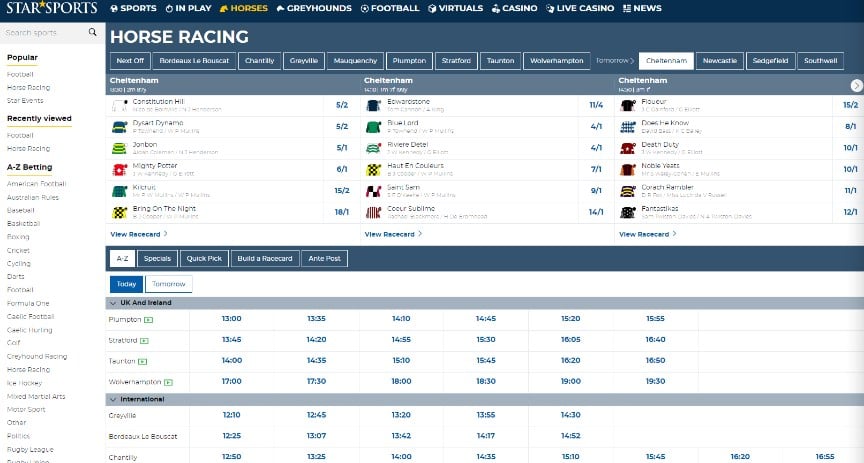Click Does He Know silks icon
Viewport: 864px width, 463px height.
pyautogui.click(x=628, y=127)
